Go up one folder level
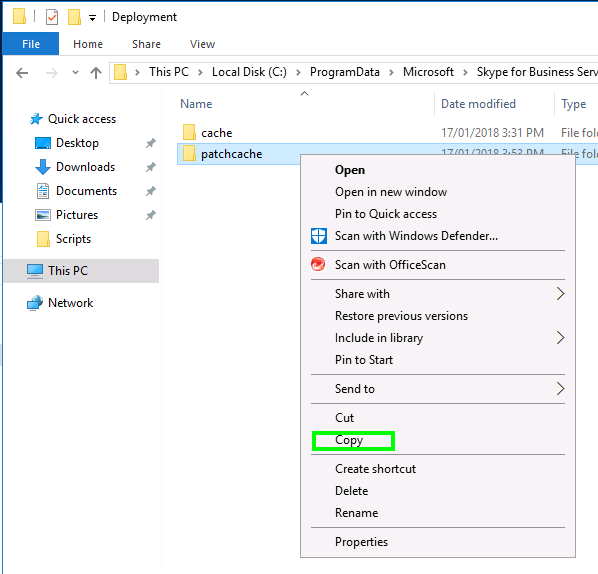 (96, 72)
